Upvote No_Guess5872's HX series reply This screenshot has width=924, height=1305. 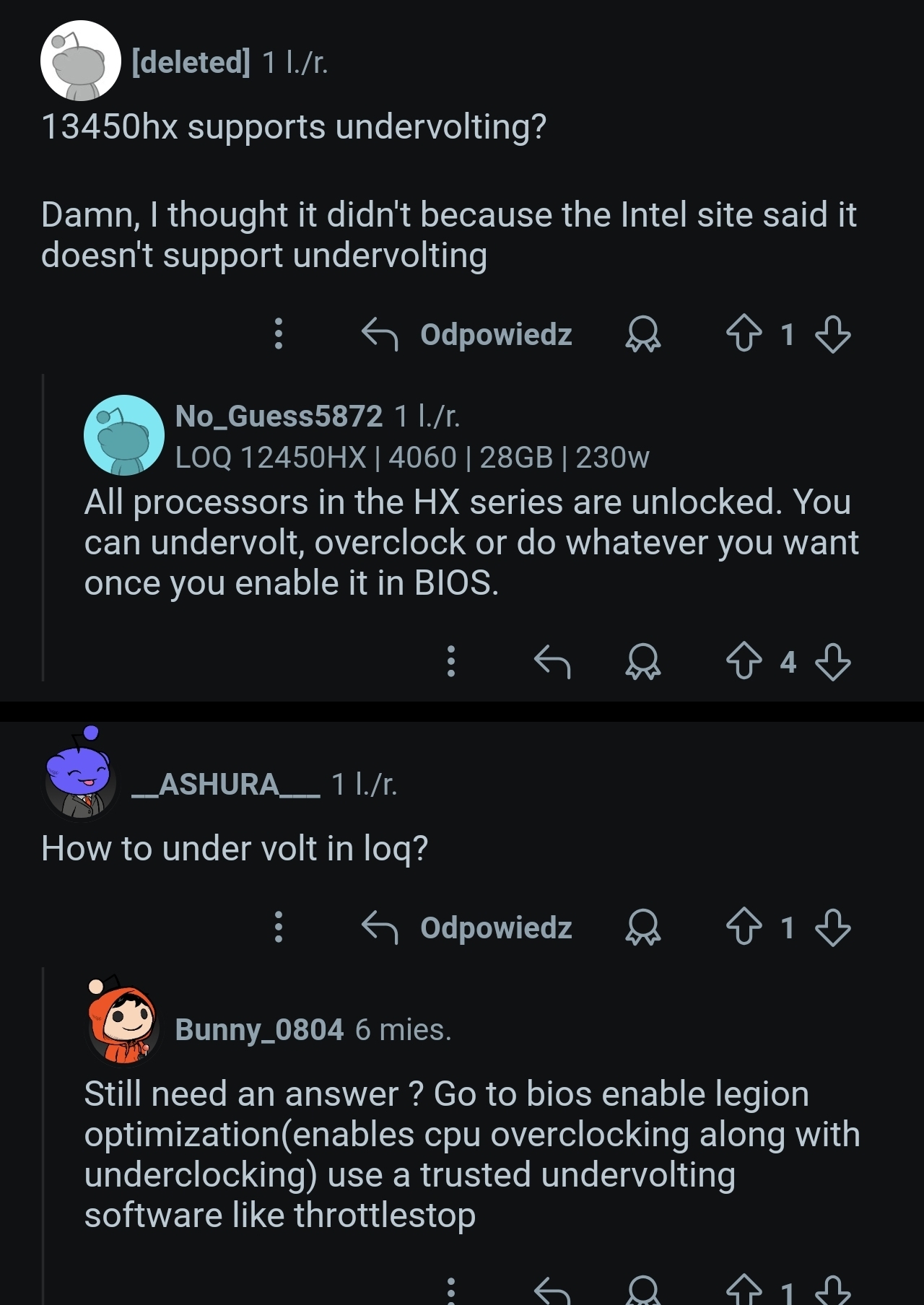pos(744,661)
